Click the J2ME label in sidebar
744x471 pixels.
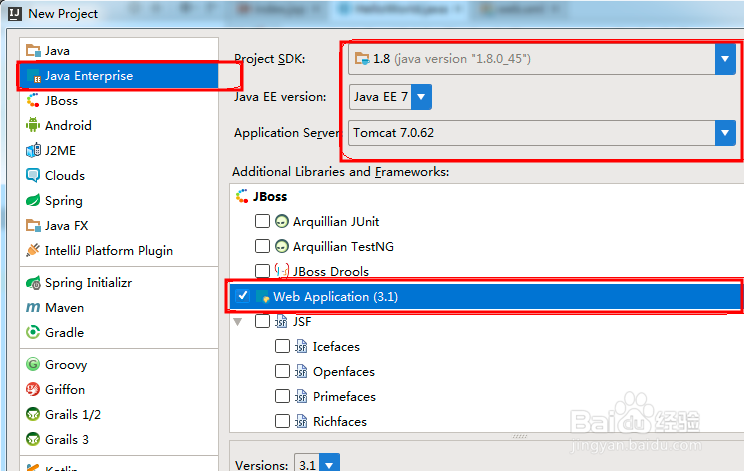[60, 150]
